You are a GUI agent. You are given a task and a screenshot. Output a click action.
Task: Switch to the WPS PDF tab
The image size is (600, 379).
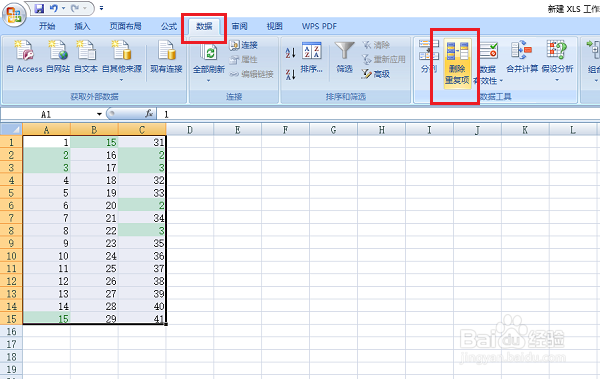[x=319, y=26]
